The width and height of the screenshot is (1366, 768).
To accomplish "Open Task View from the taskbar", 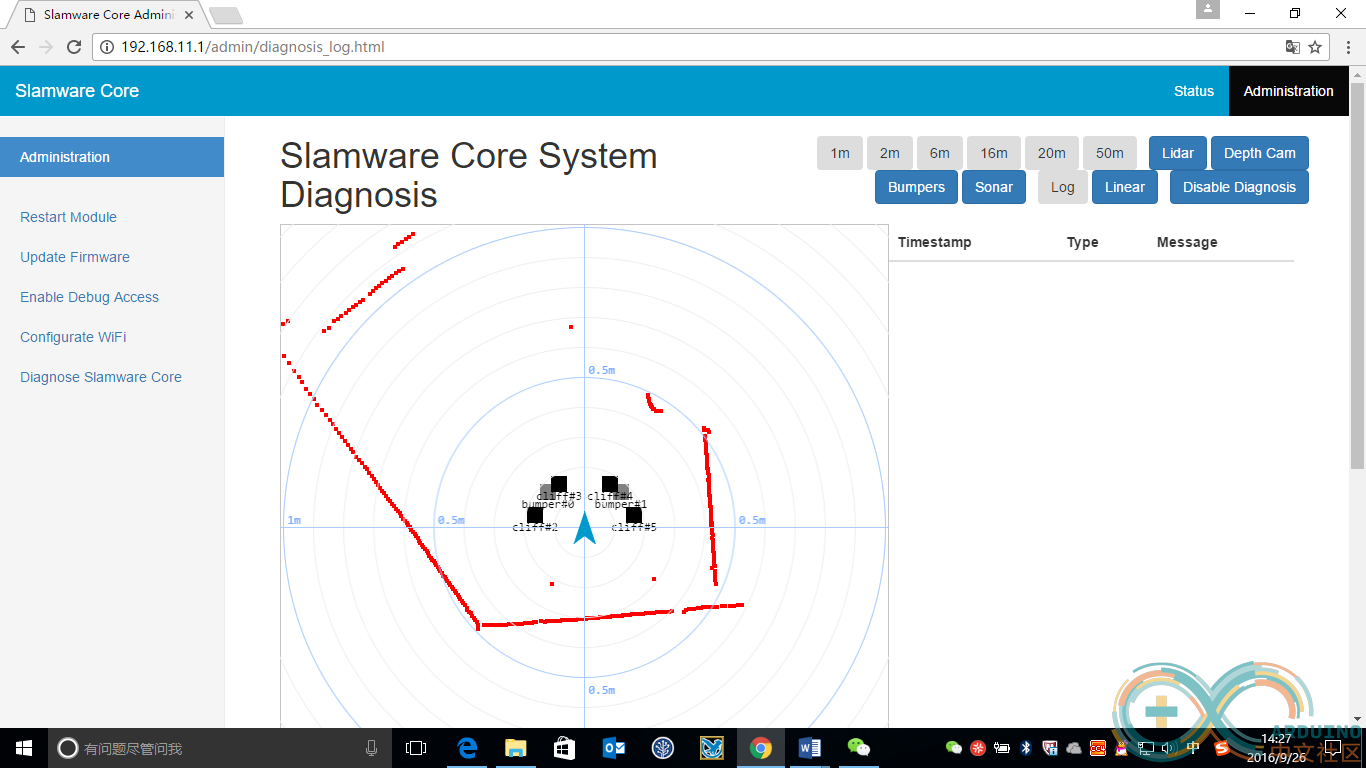I will point(416,748).
